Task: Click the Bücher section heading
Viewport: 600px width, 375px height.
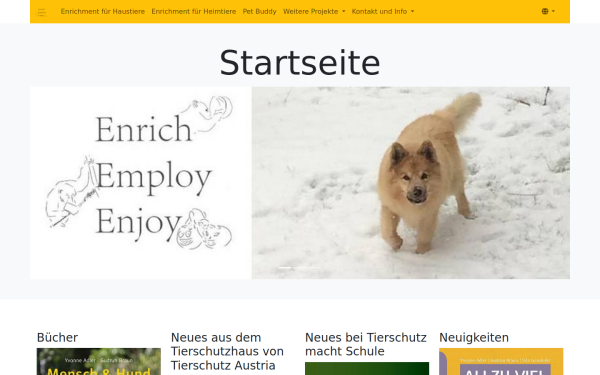Action: (57, 338)
